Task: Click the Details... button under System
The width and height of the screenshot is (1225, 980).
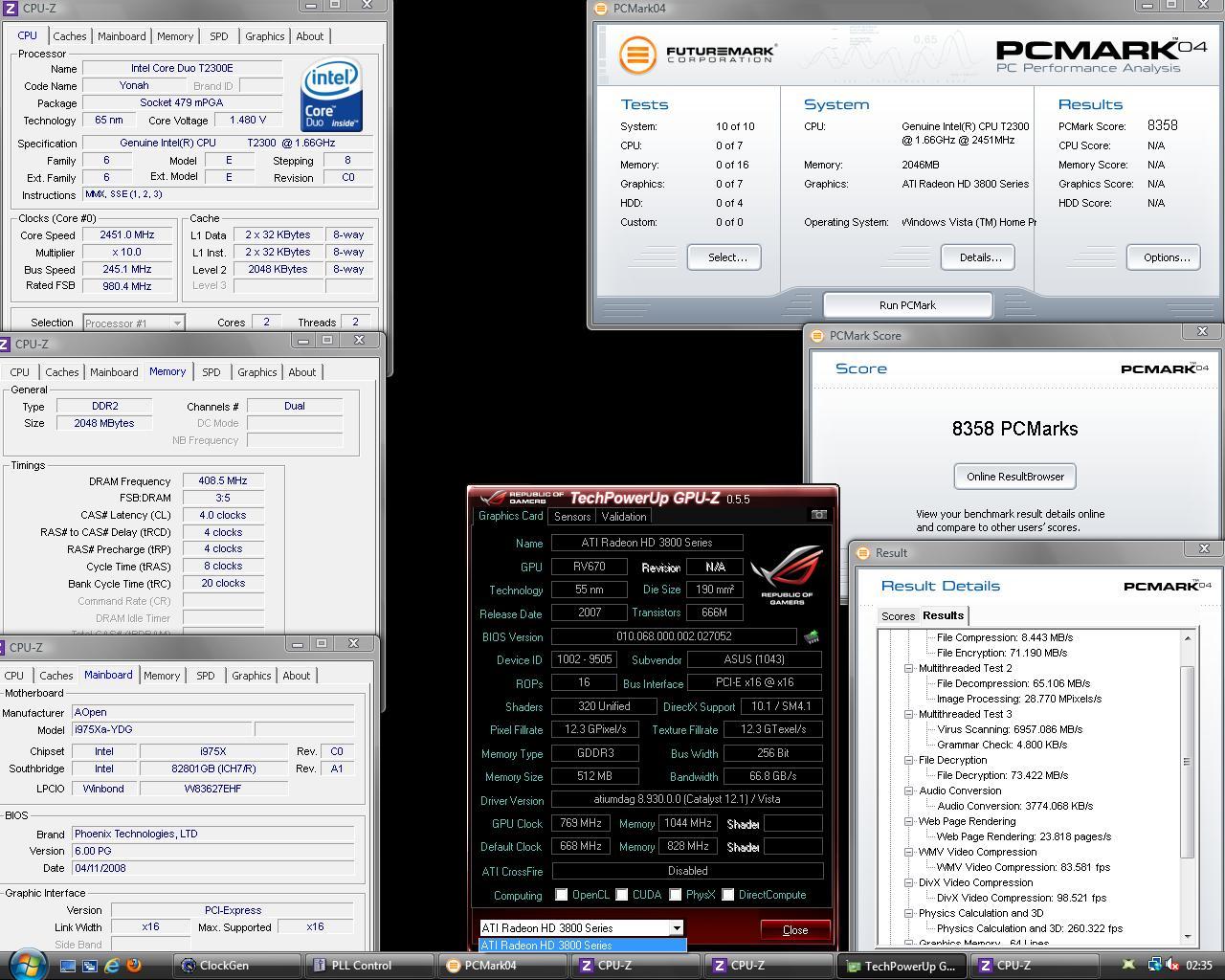Action: click(978, 257)
